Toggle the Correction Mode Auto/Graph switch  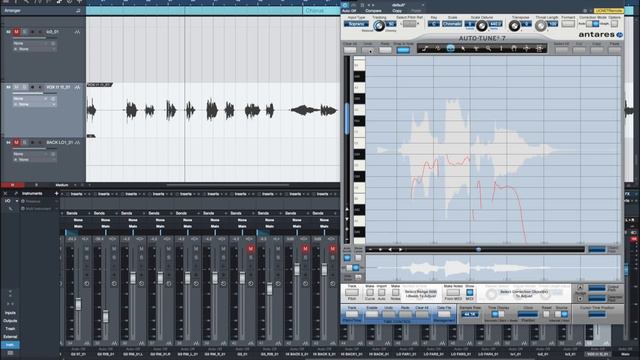click(x=592, y=24)
